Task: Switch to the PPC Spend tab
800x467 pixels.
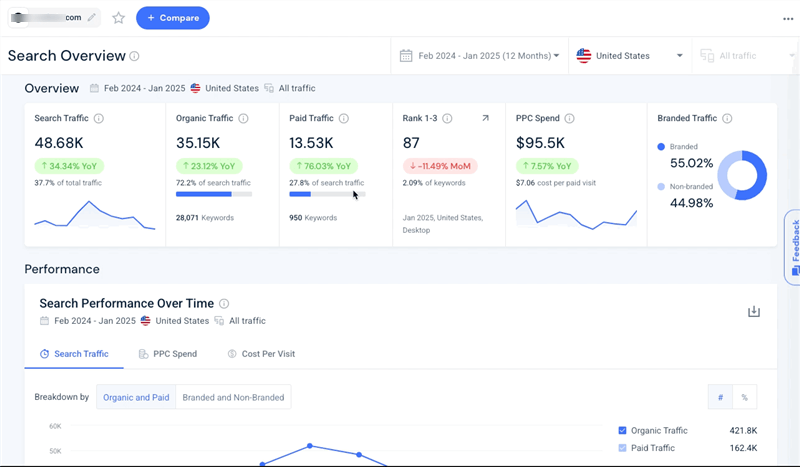Action: pyautogui.click(x=168, y=354)
